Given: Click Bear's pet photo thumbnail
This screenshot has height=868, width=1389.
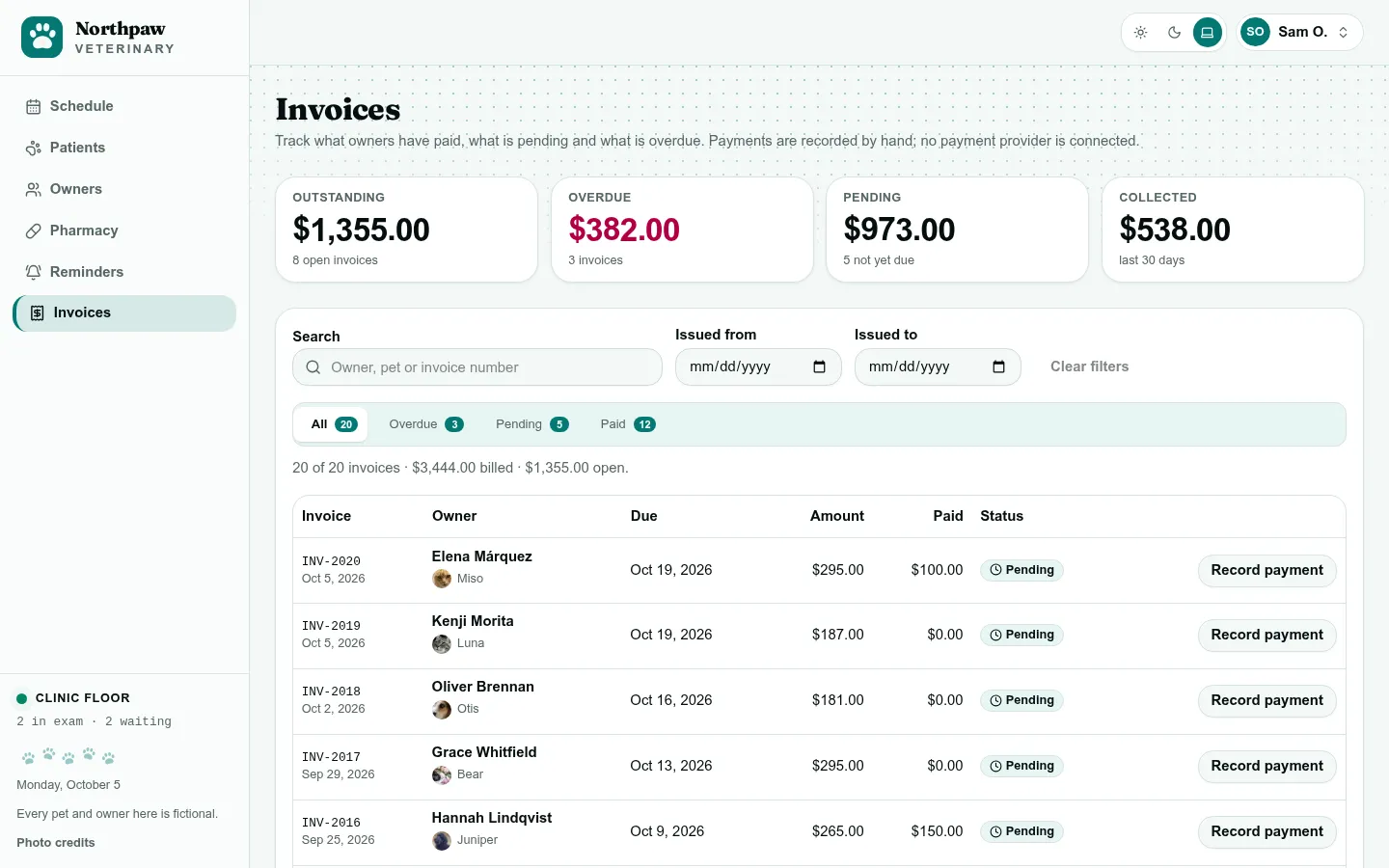Looking at the screenshot, I should coord(442,774).
